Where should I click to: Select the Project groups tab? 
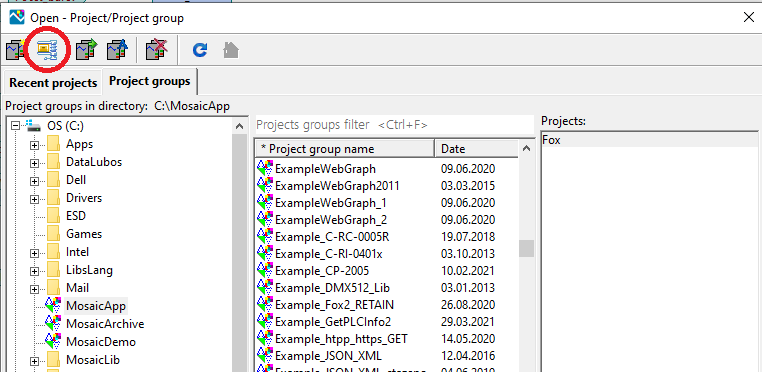150,81
